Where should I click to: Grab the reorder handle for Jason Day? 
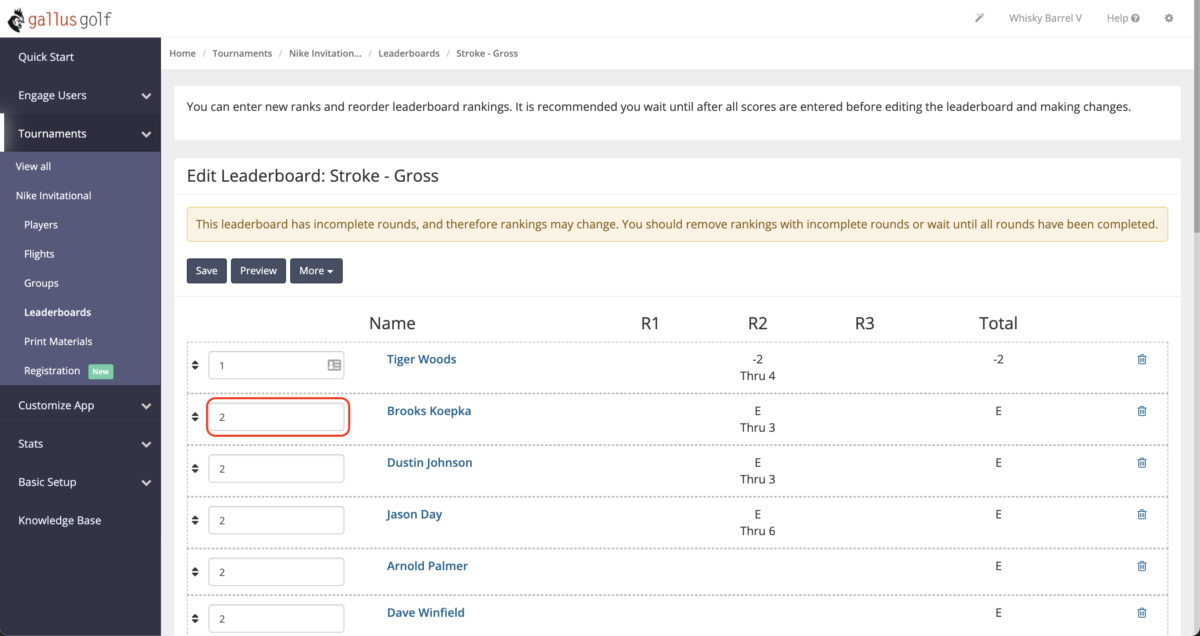tap(195, 520)
